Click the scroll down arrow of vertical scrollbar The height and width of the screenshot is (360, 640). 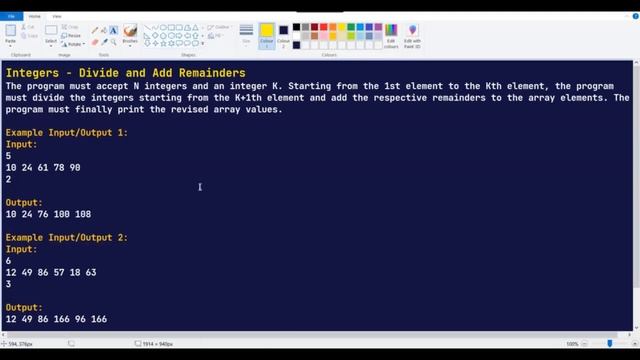tap(636, 328)
